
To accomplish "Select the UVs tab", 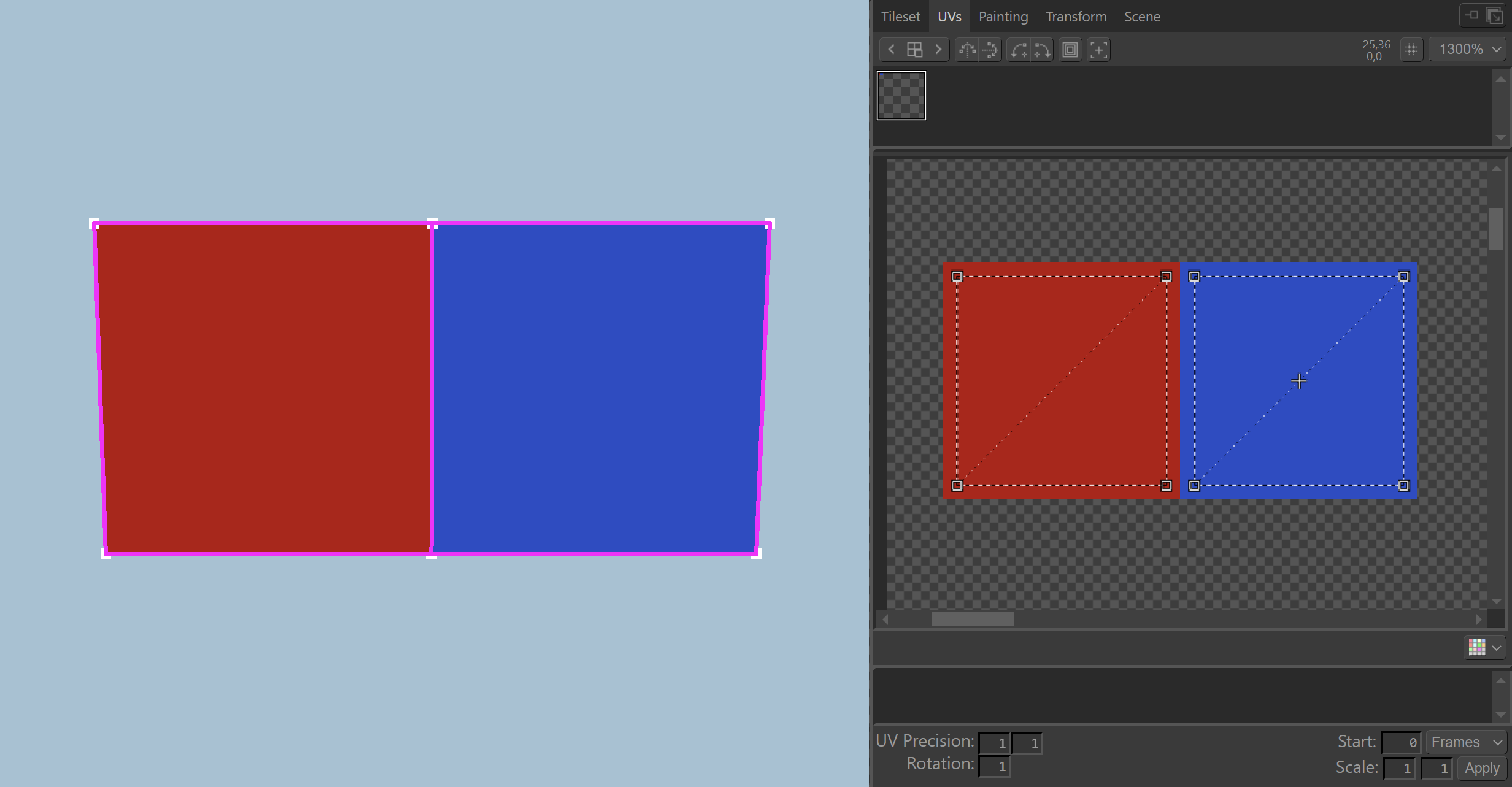I will point(949,17).
